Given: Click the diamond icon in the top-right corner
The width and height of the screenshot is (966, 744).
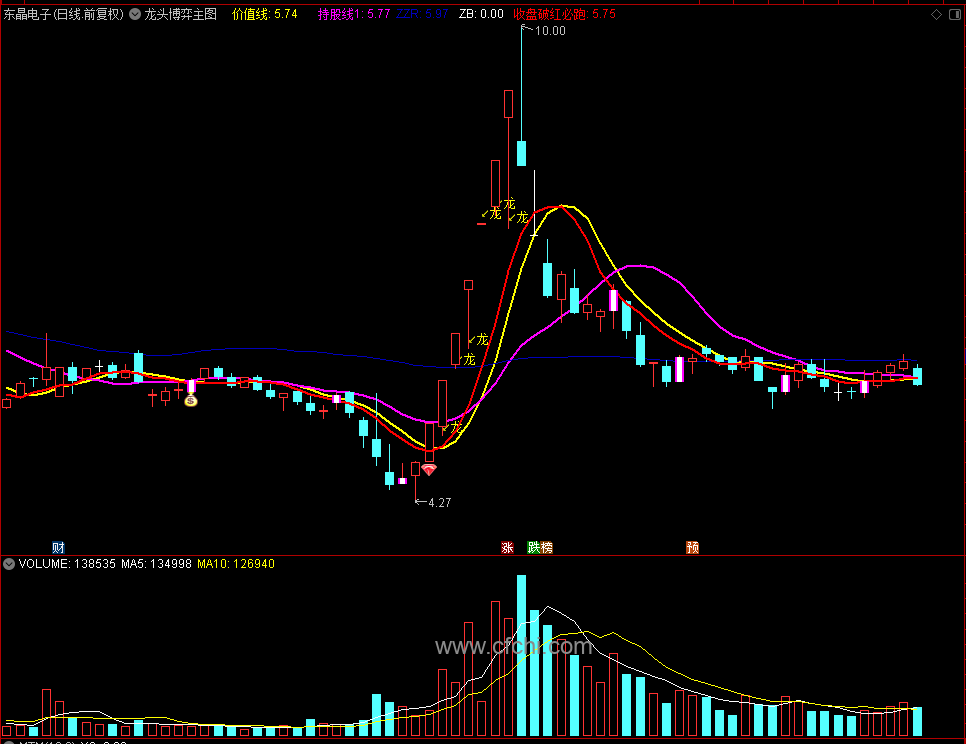Looking at the screenshot, I should tap(936, 14).
